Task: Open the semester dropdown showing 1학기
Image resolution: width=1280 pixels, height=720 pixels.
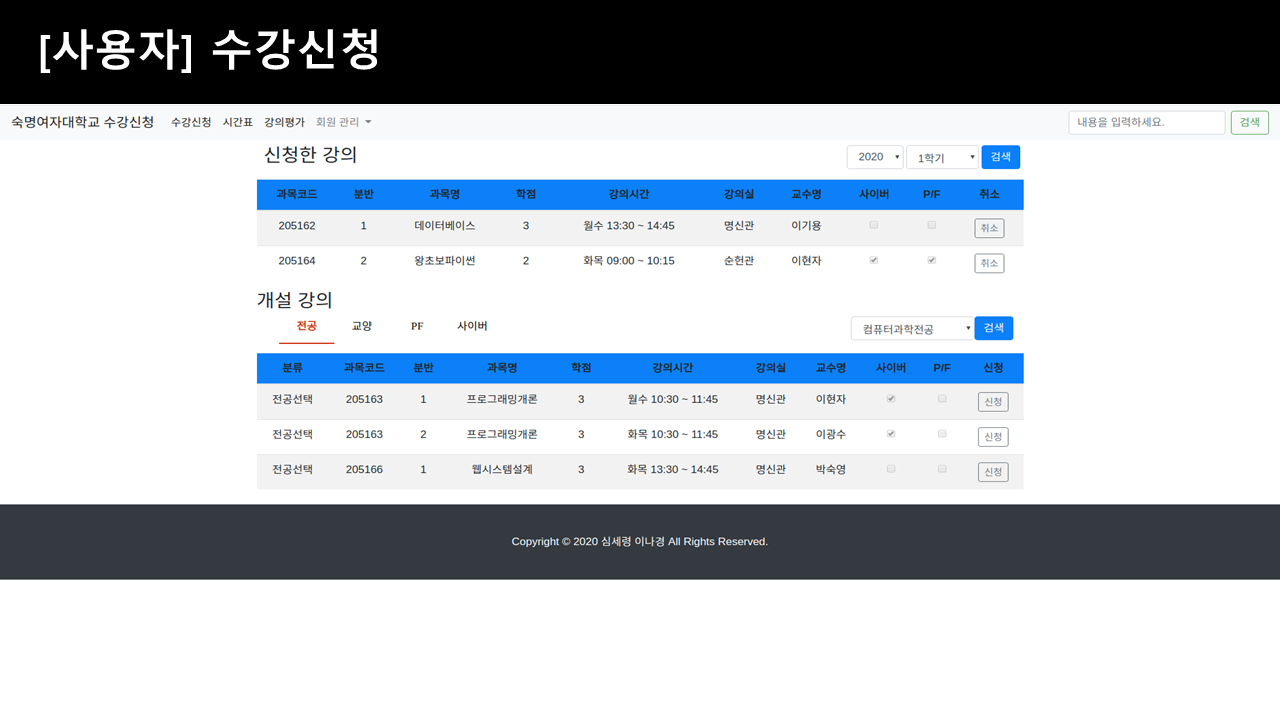Action: pos(941,157)
